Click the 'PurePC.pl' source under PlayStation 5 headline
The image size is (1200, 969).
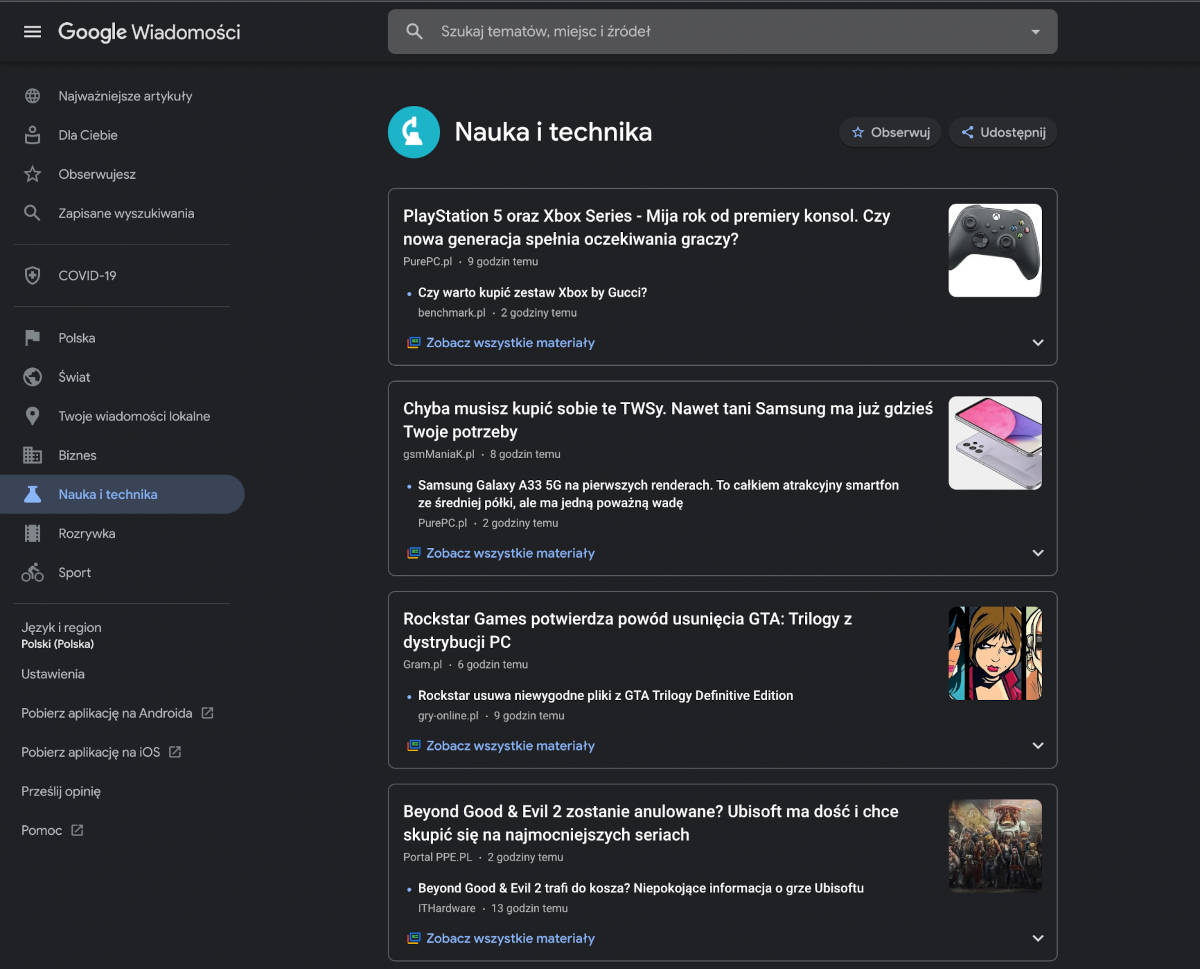(x=427, y=261)
